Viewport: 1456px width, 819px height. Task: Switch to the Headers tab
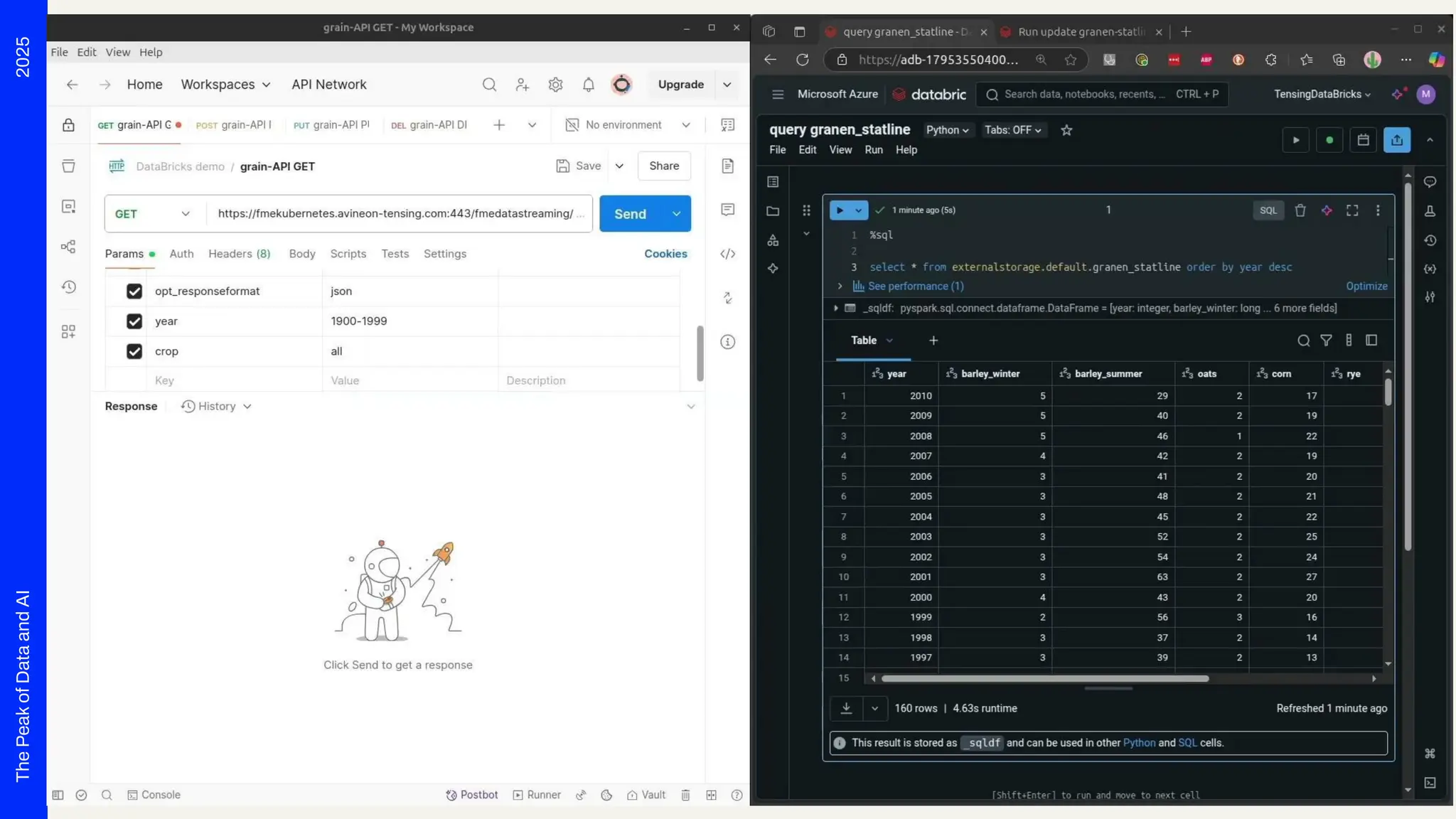(239, 254)
